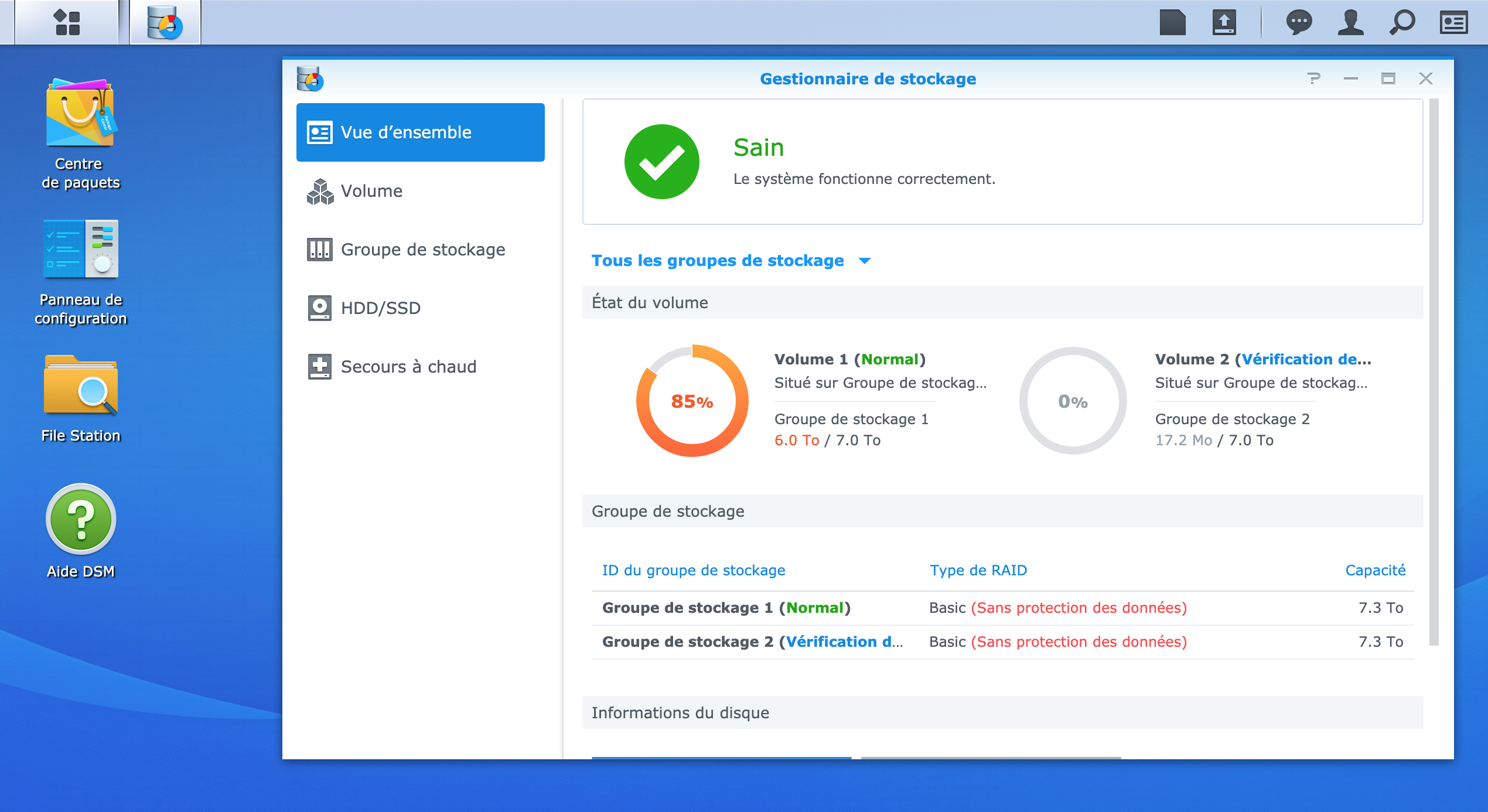The width and height of the screenshot is (1488, 812).
Task: Open File Station desktop icon
Action: pyautogui.click(x=81, y=385)
